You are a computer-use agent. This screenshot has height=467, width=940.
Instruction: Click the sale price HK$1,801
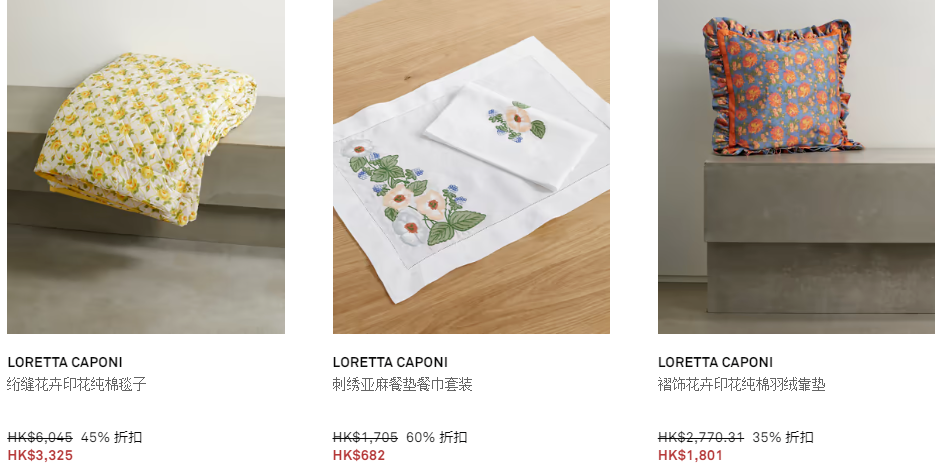tap(690, 455)
